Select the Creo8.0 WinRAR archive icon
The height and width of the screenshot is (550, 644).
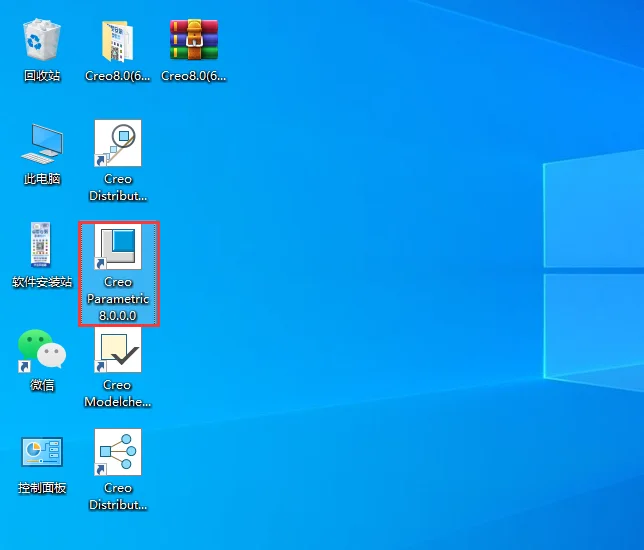pyautogui.click(x=194, y=39)
